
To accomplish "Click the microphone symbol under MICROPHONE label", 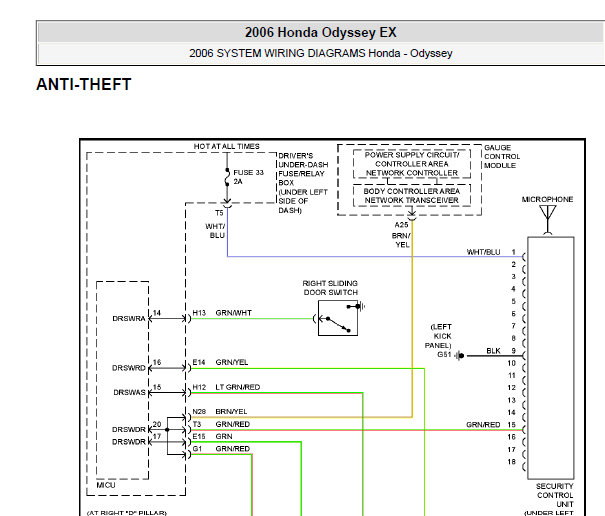I will 548,220.
